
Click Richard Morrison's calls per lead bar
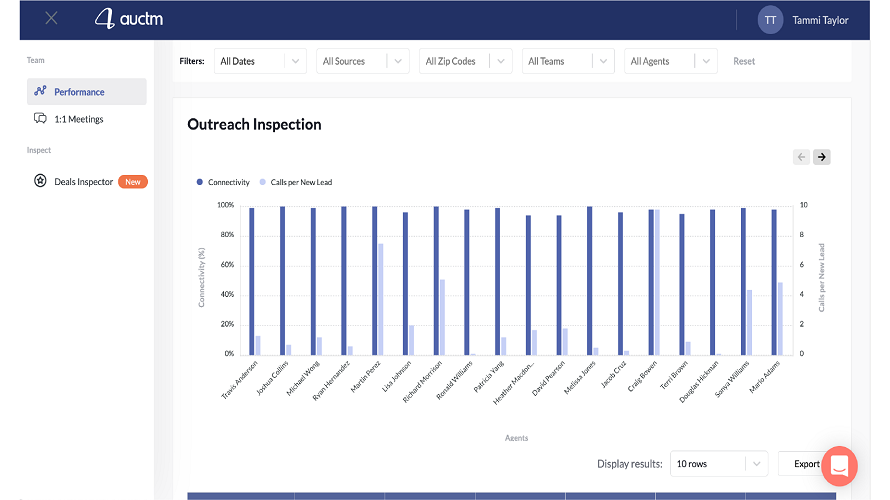point(442,317)
